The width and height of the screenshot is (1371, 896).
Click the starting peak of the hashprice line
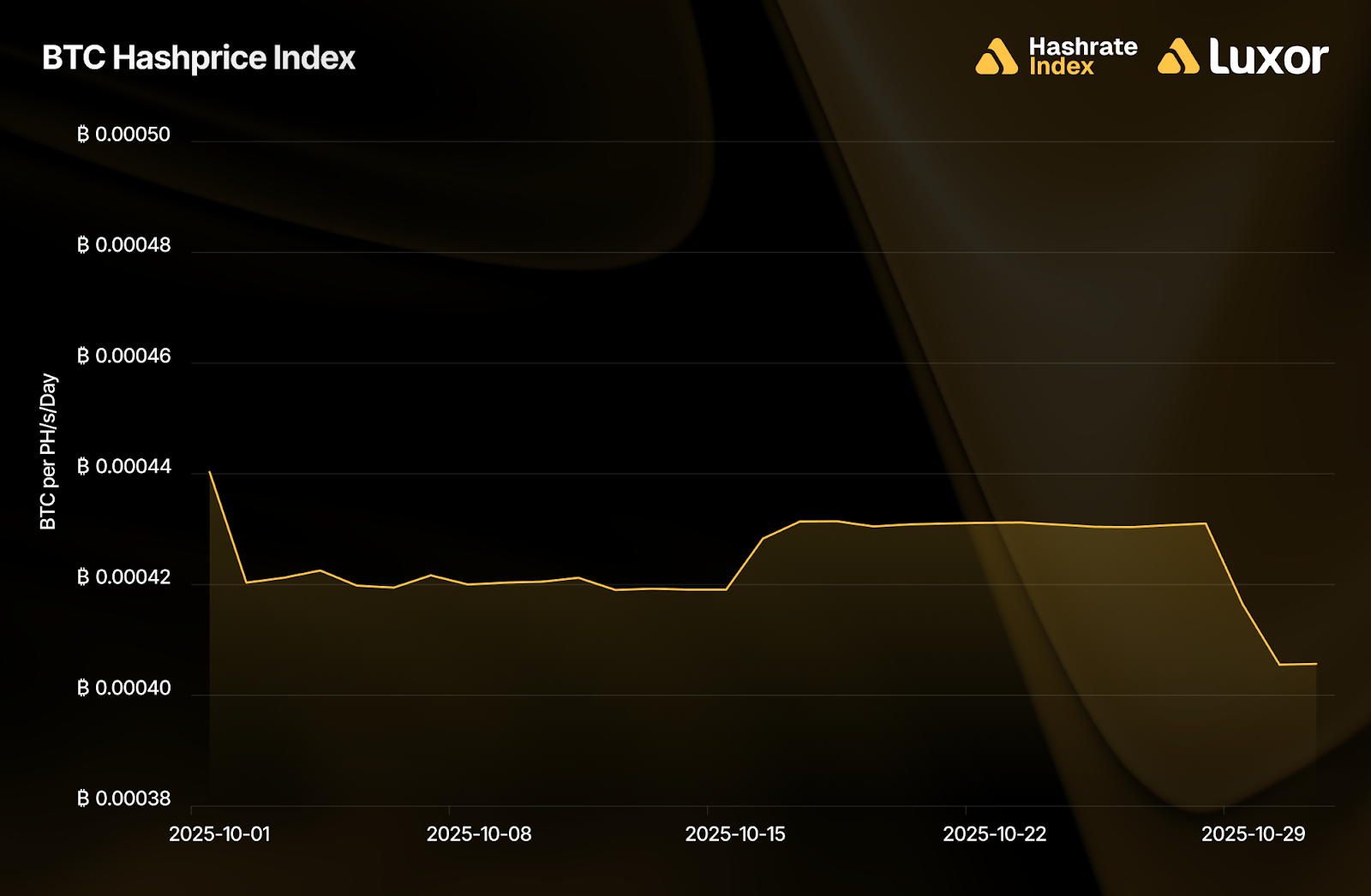coord(210,472)
